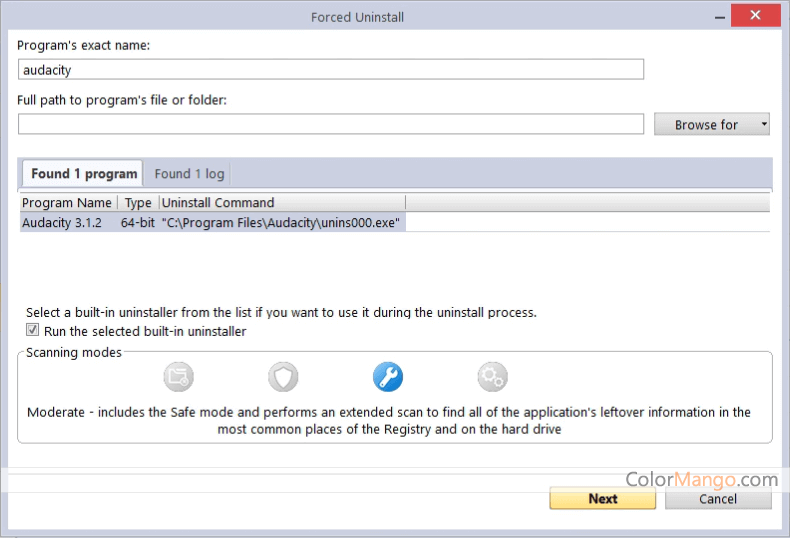Image resolution: width=790 pixels, height=538 pixels.
Task: Select the folder scanning mode icon
Action: click(x=178, y=377)
